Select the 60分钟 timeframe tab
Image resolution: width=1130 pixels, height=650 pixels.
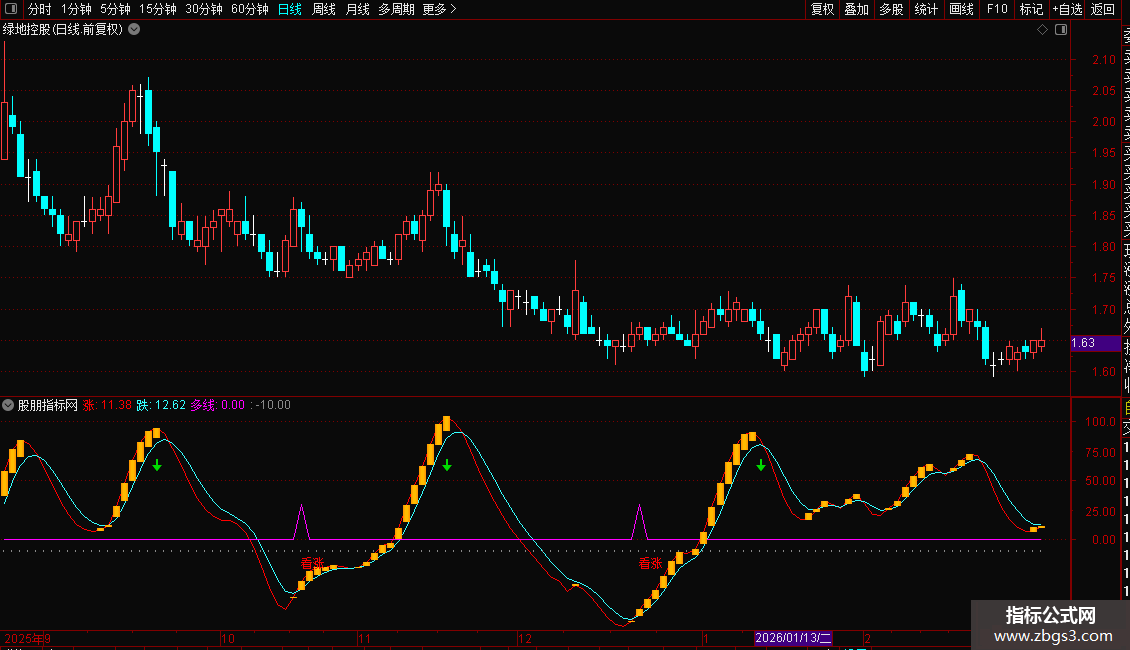pyautogui.click(x=249, y=10)
